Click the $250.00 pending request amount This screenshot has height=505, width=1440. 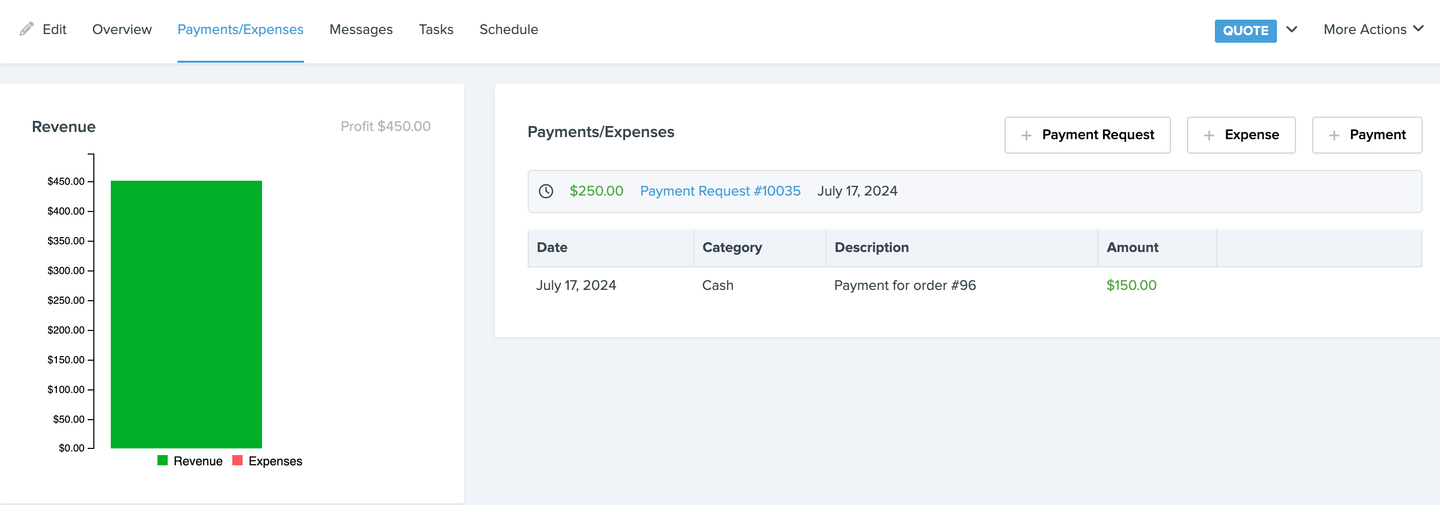597,191
